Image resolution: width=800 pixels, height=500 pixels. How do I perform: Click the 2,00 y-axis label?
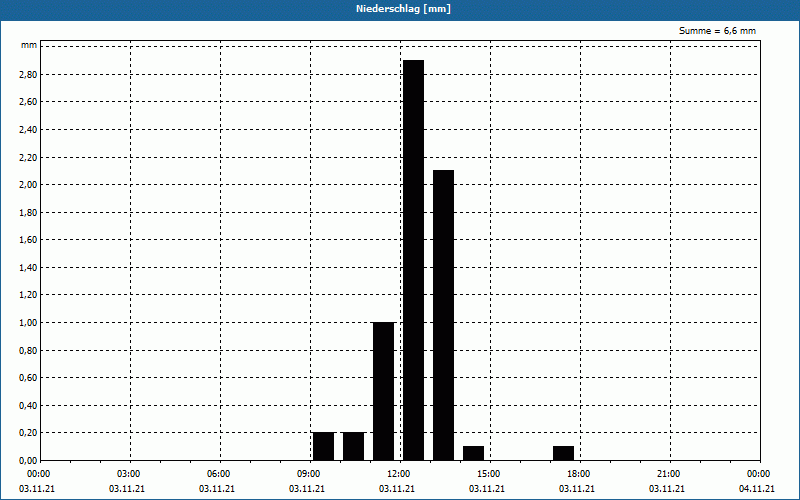(28, 185)
